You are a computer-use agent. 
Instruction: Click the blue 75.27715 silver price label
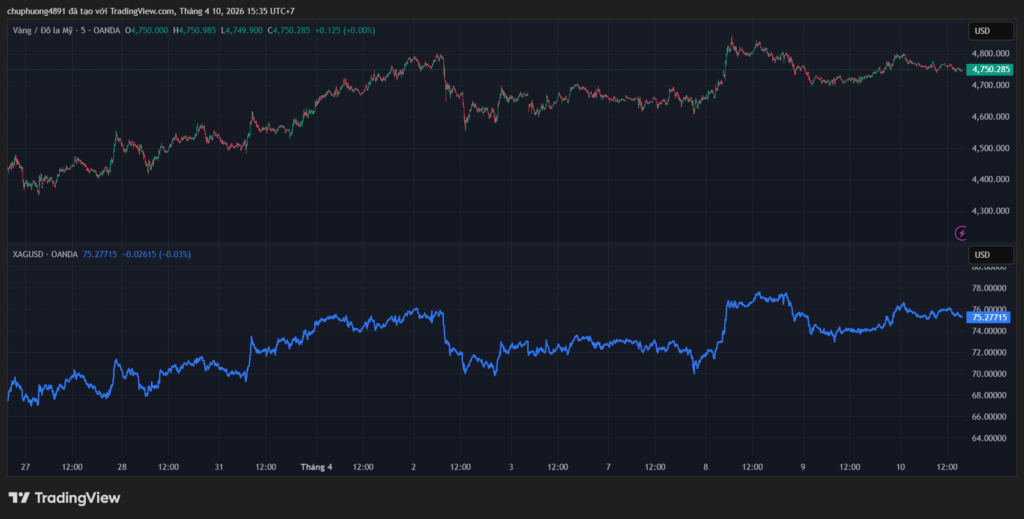tap(990, 317)
